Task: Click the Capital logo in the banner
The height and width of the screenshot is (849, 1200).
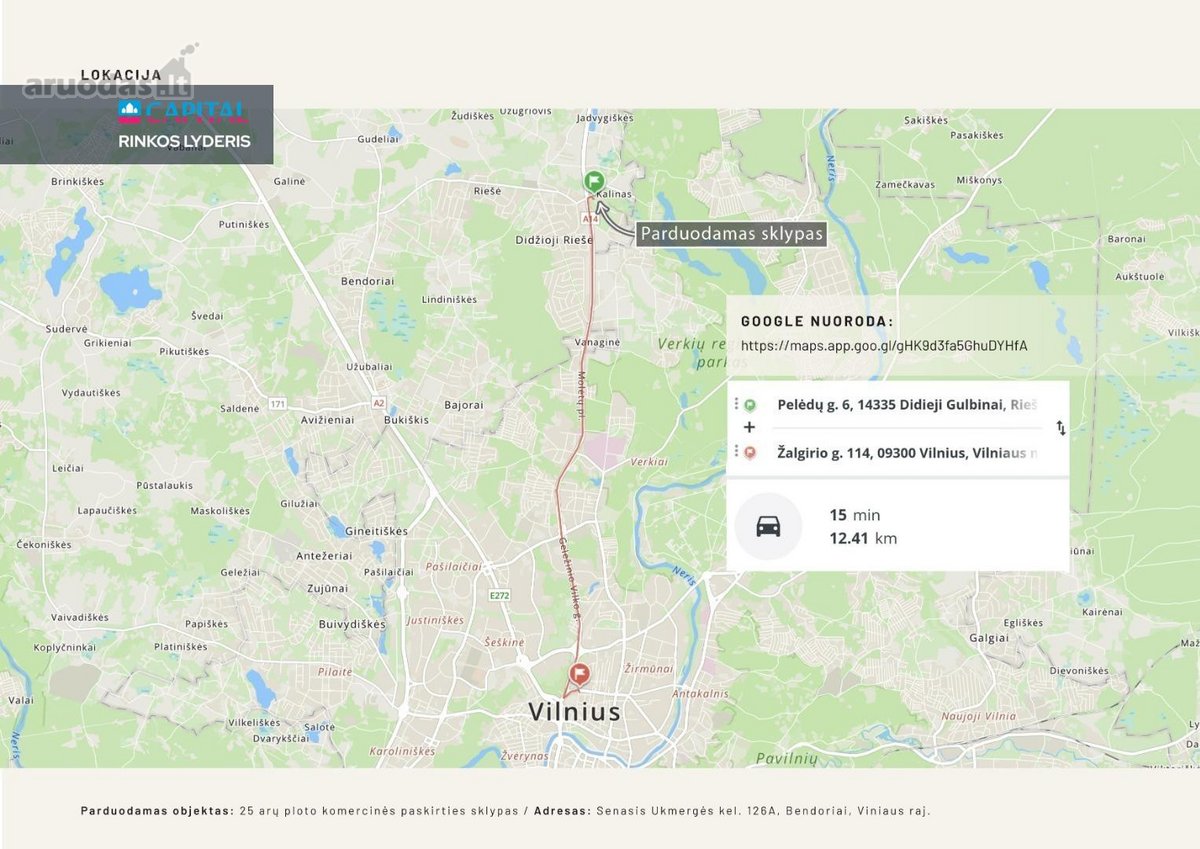Action: point(182,111)
